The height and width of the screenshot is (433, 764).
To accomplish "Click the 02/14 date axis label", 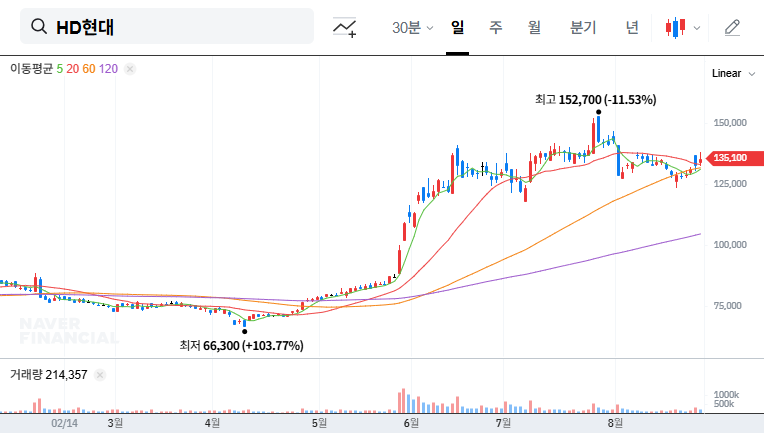I will (64, 423).
